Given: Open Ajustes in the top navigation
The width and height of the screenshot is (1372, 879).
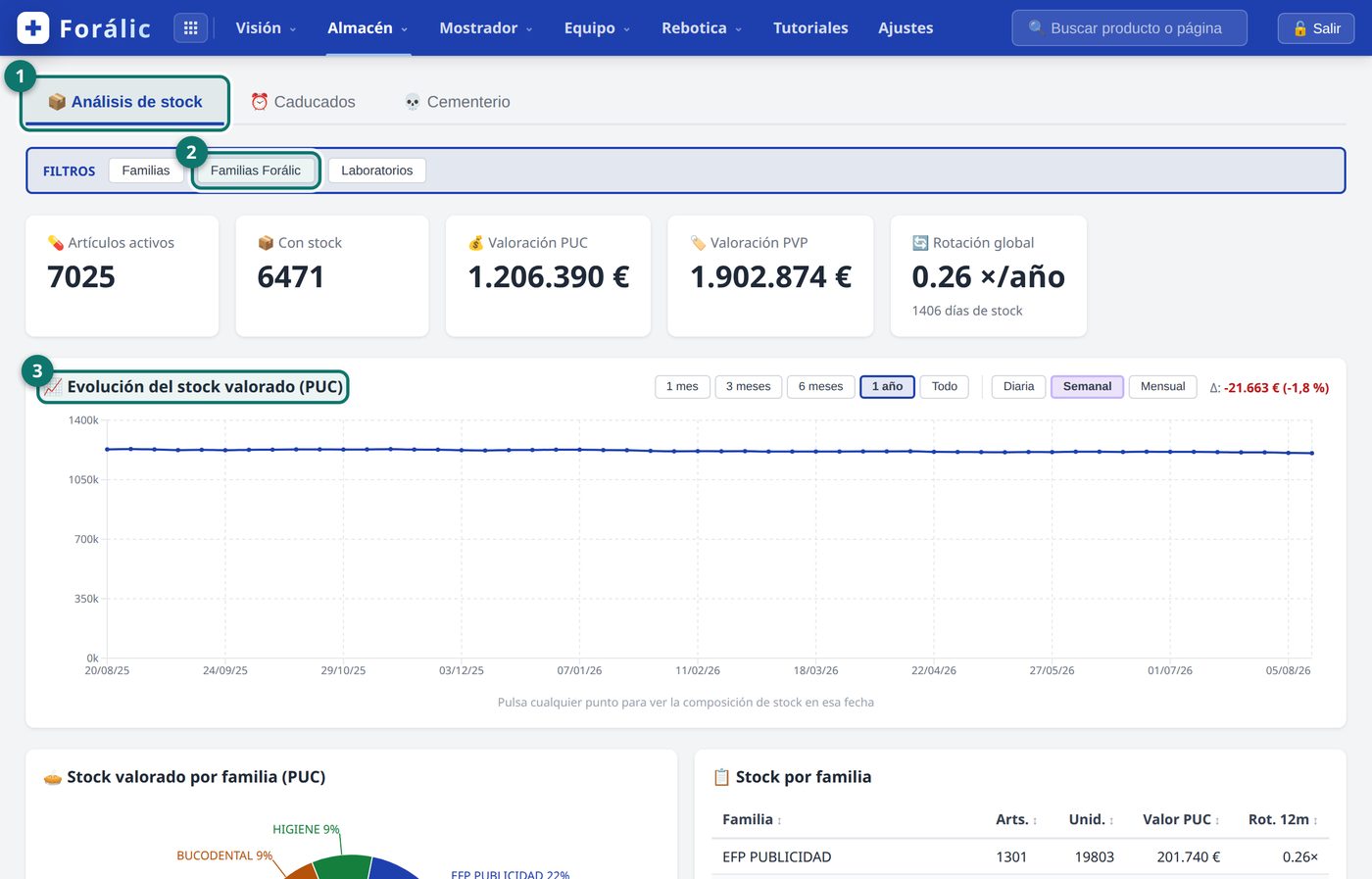Looking at the screenshot, I should (906, 28).
